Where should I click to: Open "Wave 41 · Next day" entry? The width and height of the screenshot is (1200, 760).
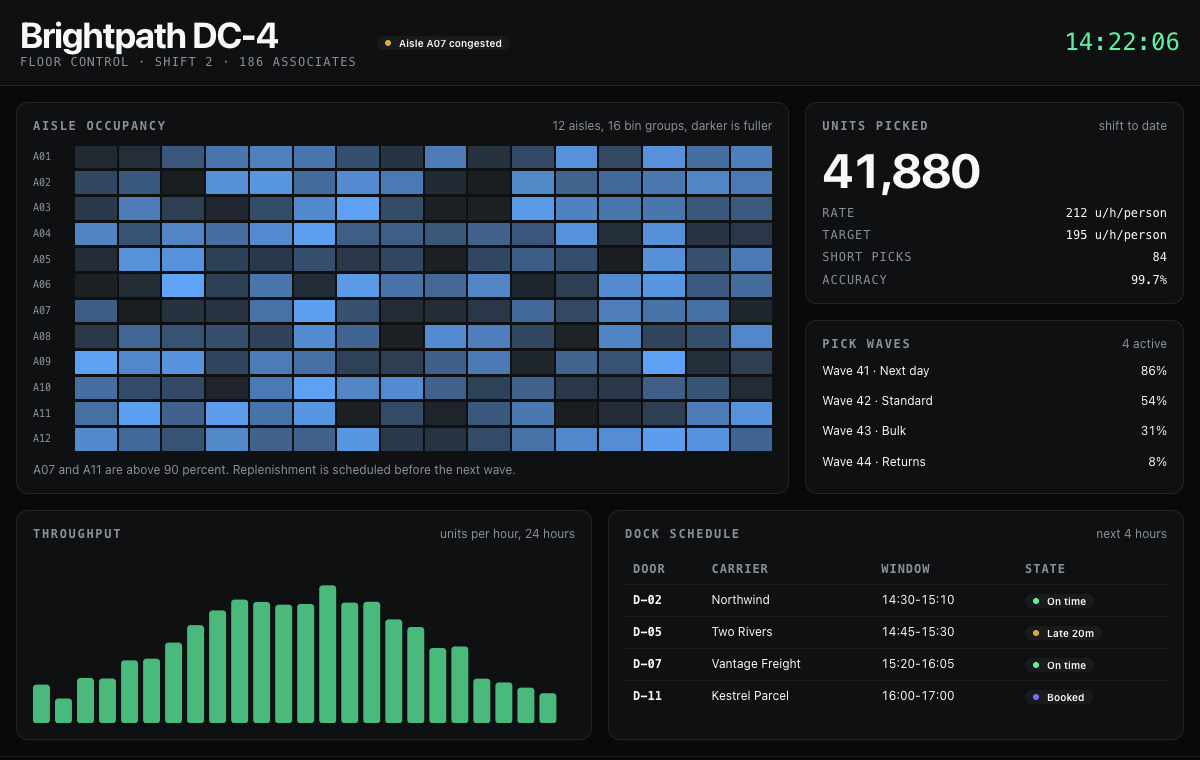click(876, 371)
